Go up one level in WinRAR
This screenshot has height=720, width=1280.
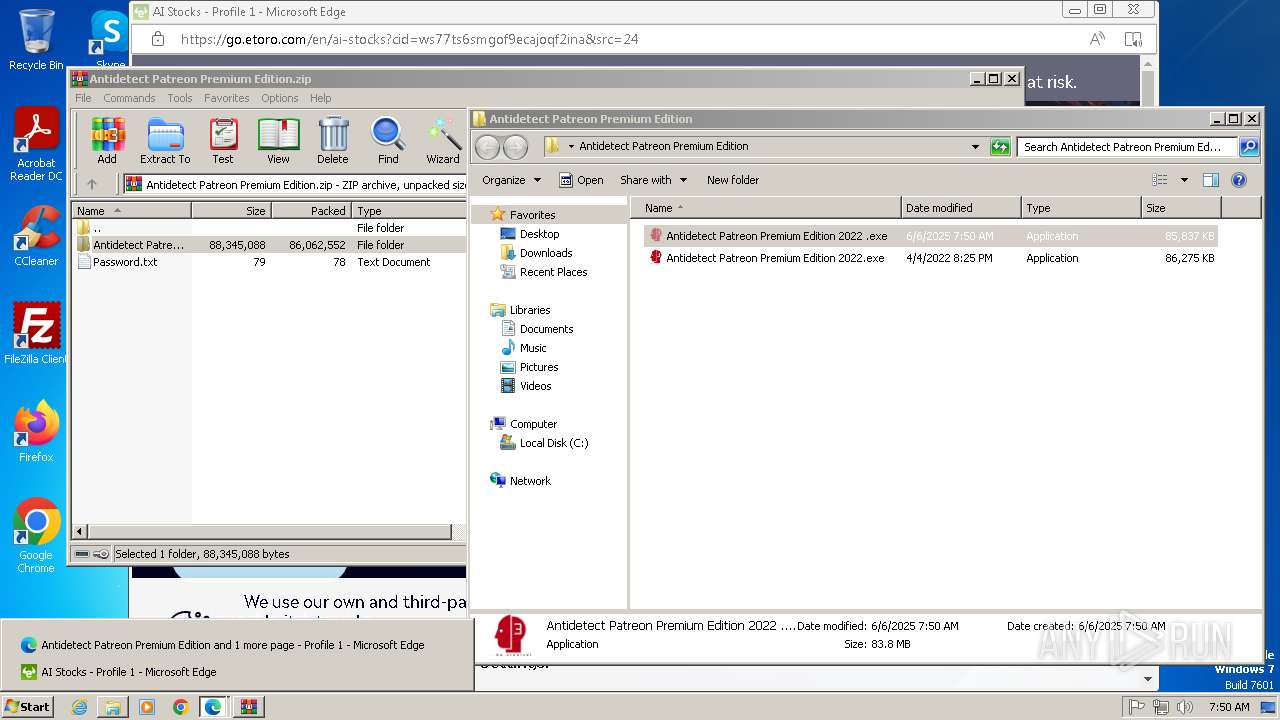pos(92,184)
